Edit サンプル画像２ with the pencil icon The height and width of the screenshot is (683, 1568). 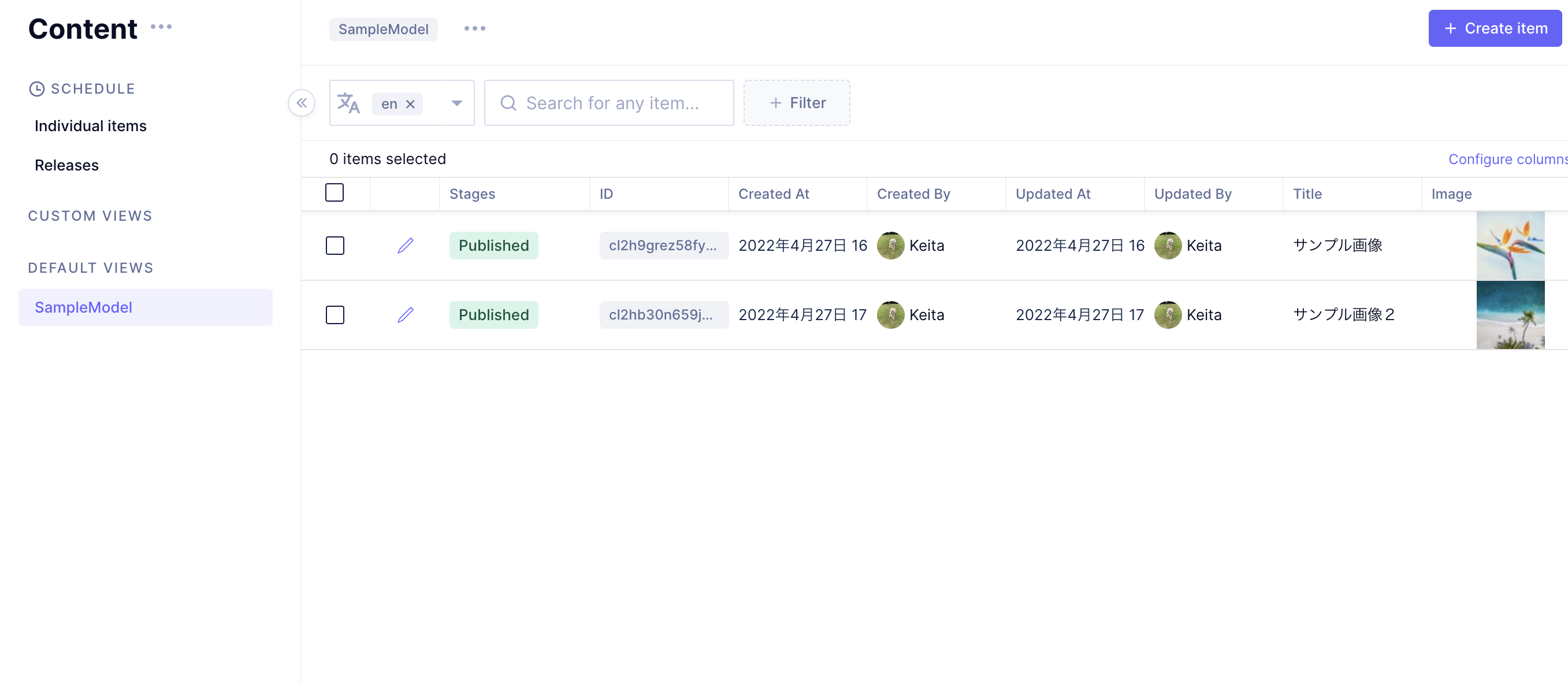[x=406, y=315]
